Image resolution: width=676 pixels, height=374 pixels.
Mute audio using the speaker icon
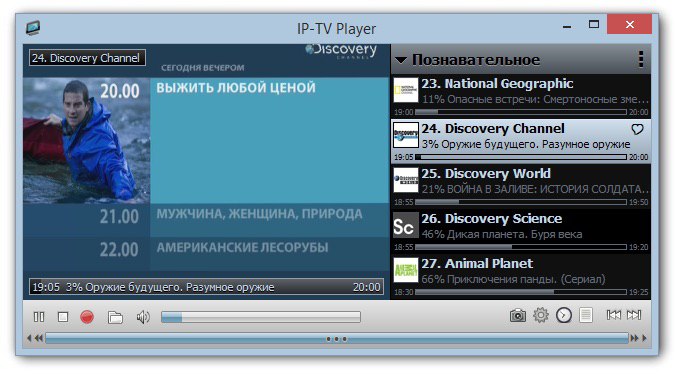pos(143,318)
